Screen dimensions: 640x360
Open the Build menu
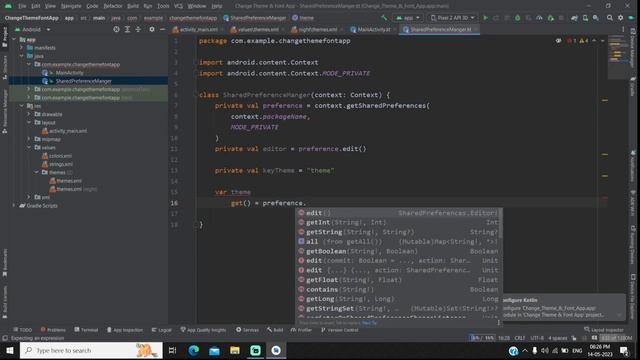click(x=133, y=6)
